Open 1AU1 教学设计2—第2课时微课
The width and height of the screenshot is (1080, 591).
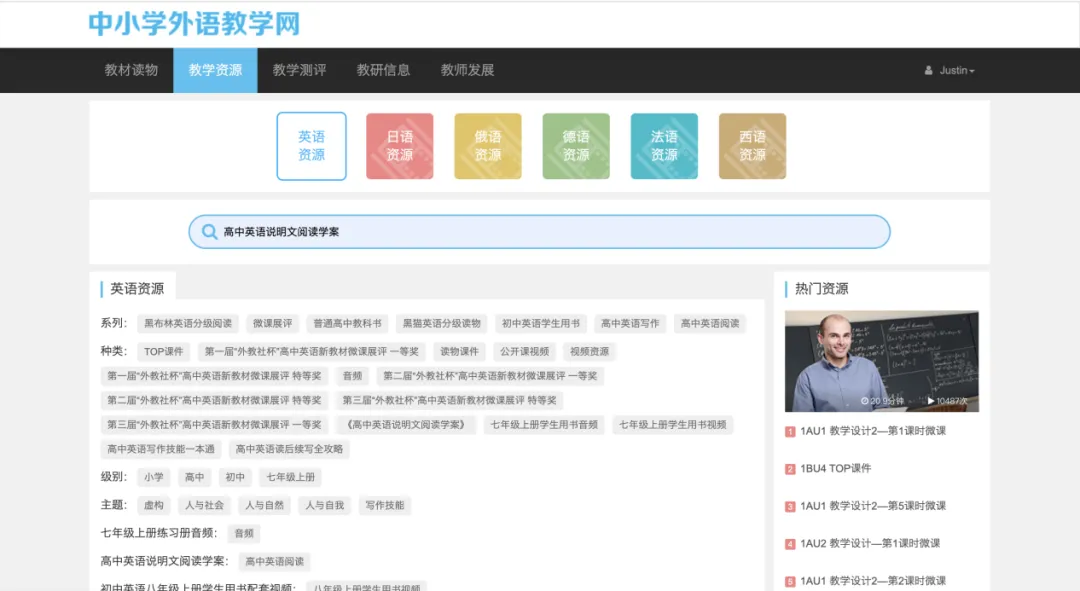(x=873, y=581)
